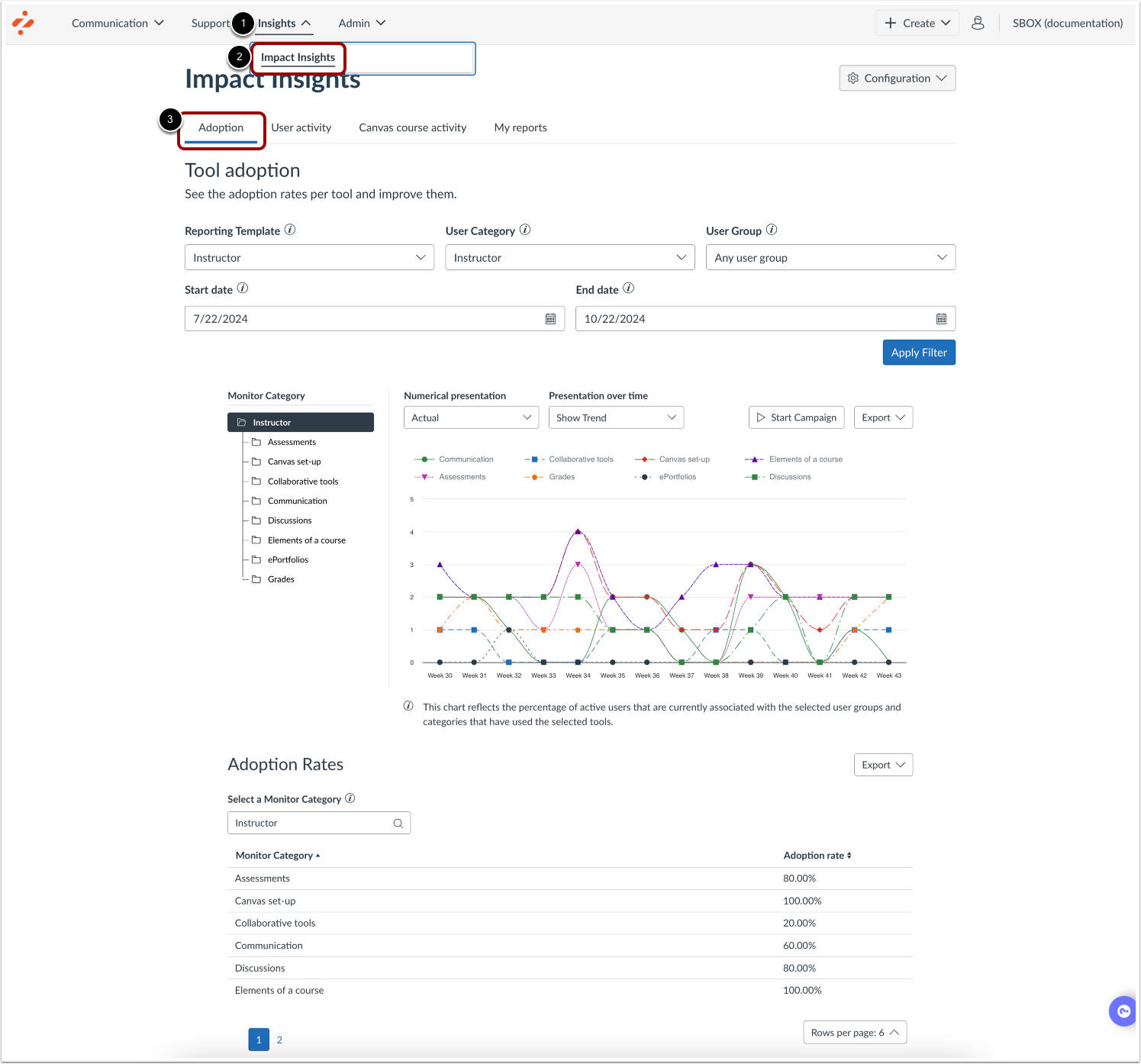Click the Apply Filter button
The height and width of the screenshot is (1064, 1141).
click(918, 352)
